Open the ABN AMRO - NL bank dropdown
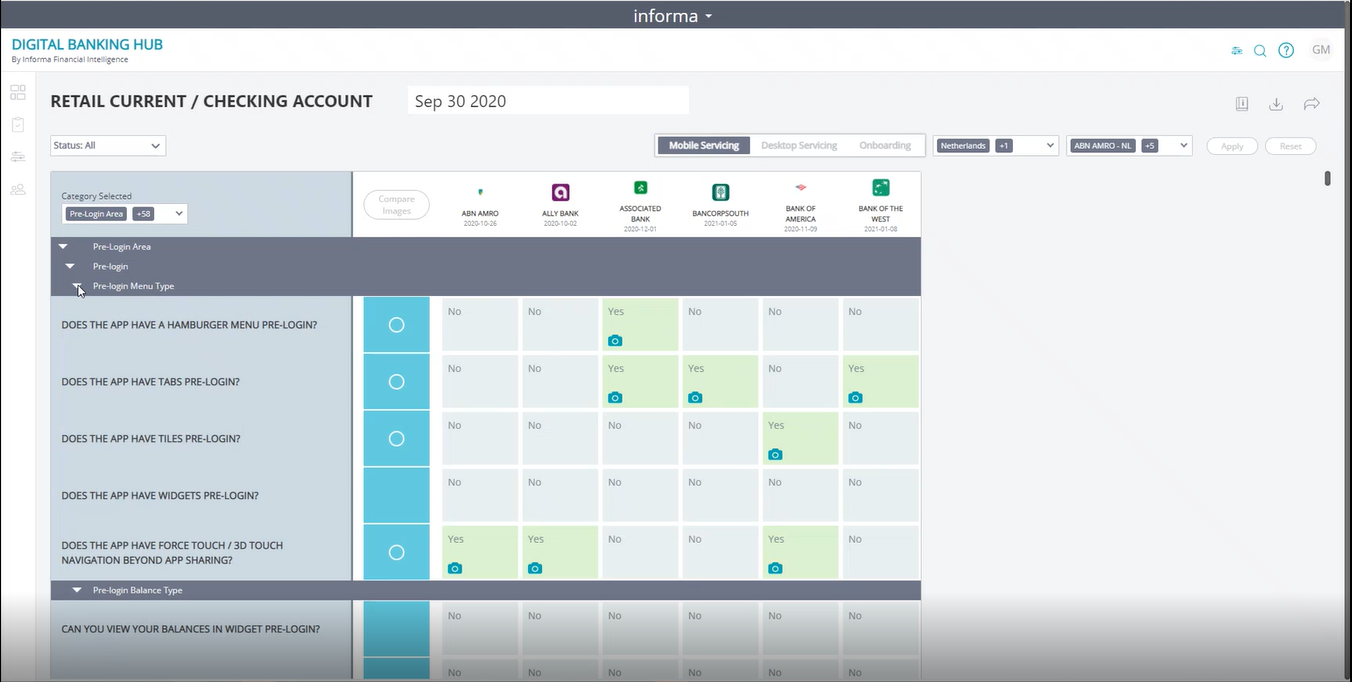The height and width of the screenshot is (682, 1352). point(1130,146)
